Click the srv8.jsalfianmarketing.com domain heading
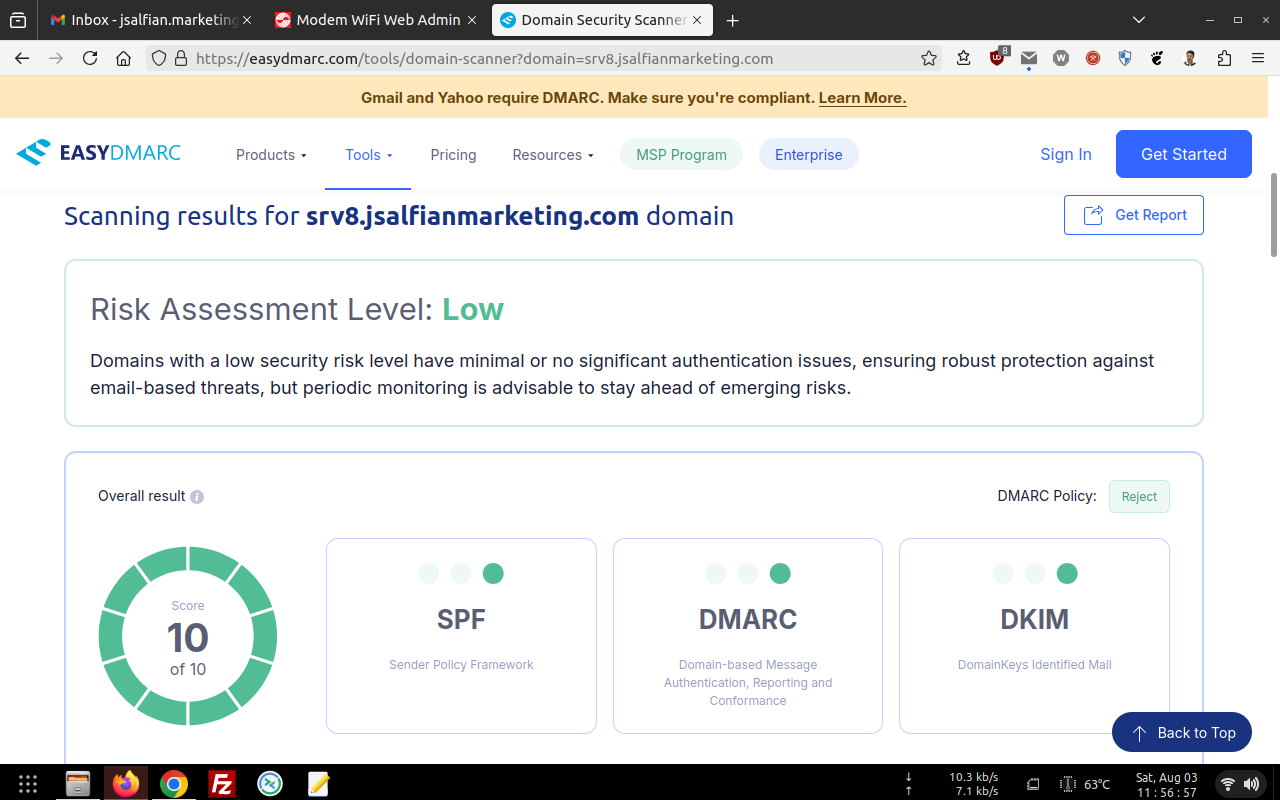Screen dimensions: 1280x800 472,216
